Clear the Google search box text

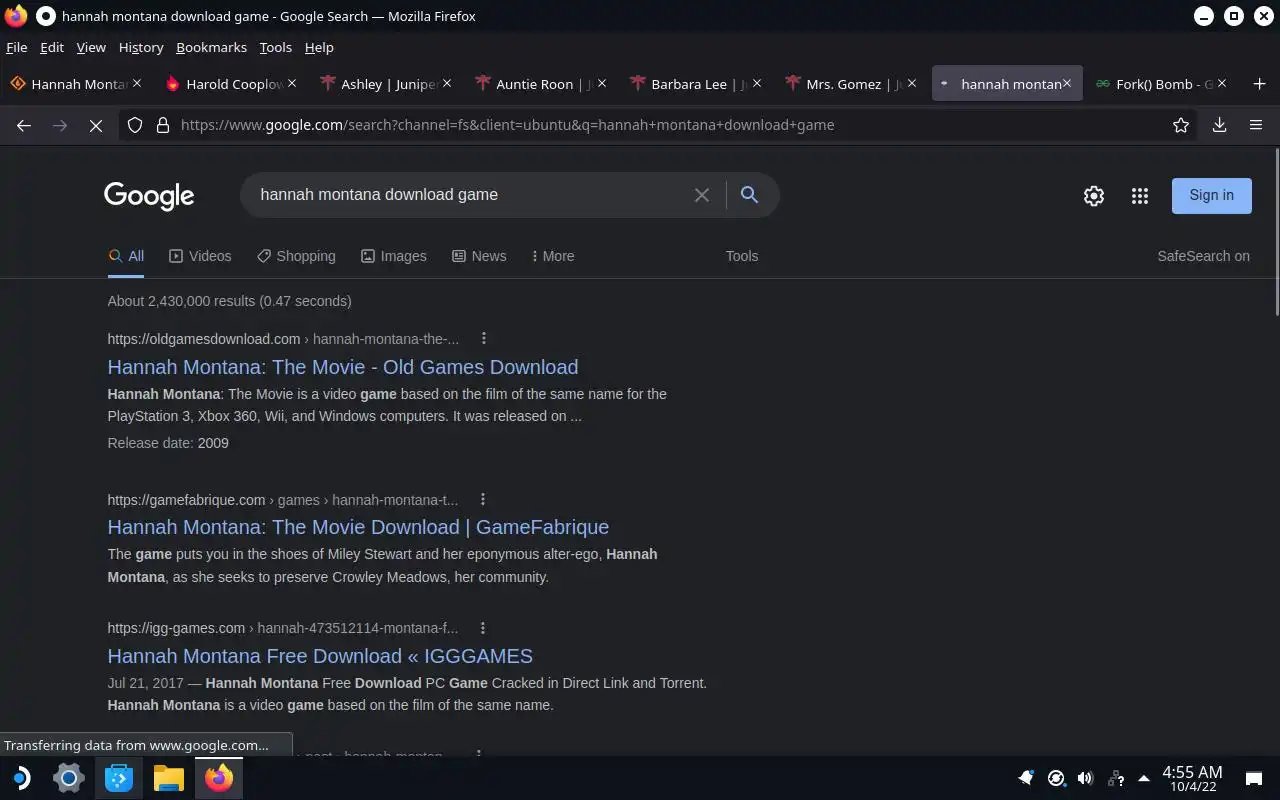point(702,195)
